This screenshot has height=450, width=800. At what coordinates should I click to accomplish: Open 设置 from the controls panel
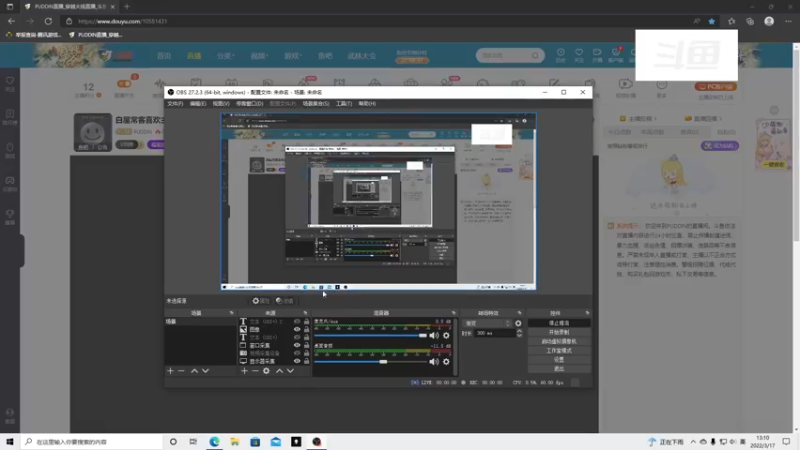pos(559,360)
